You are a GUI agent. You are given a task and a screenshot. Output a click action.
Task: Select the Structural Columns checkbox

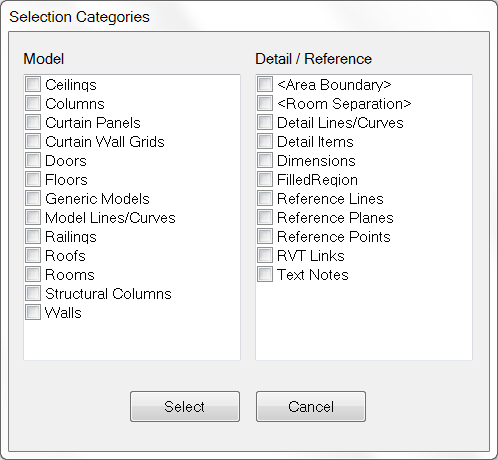(33, 293)
